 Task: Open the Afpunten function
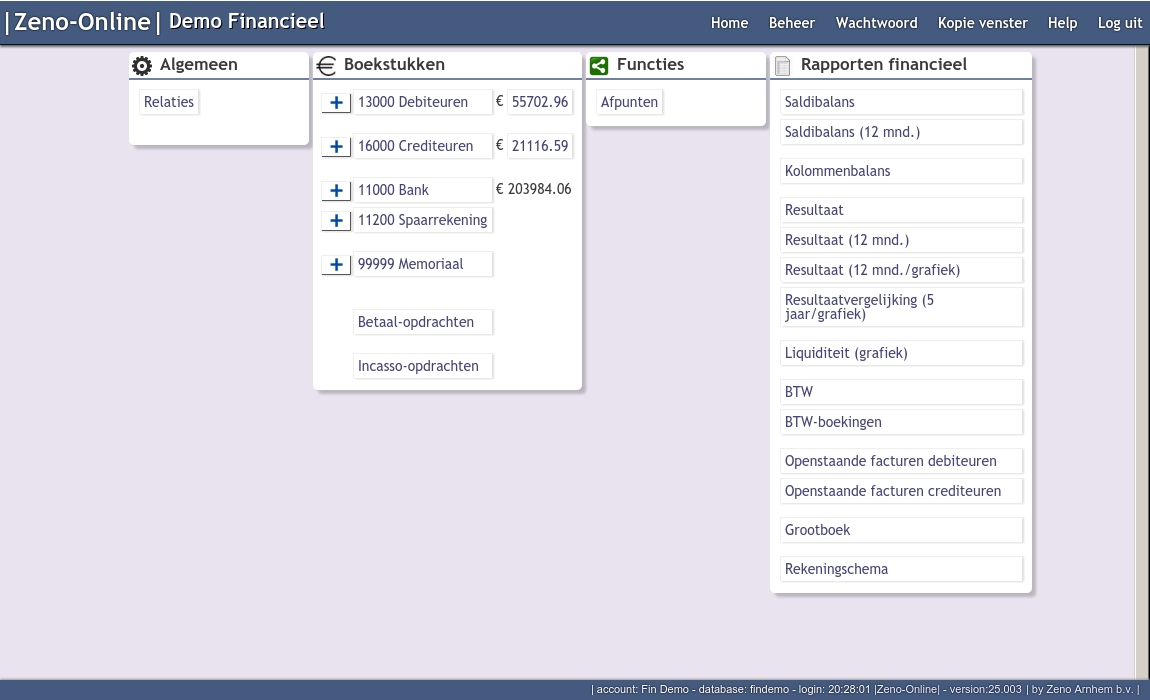click(x=629, y=102)
